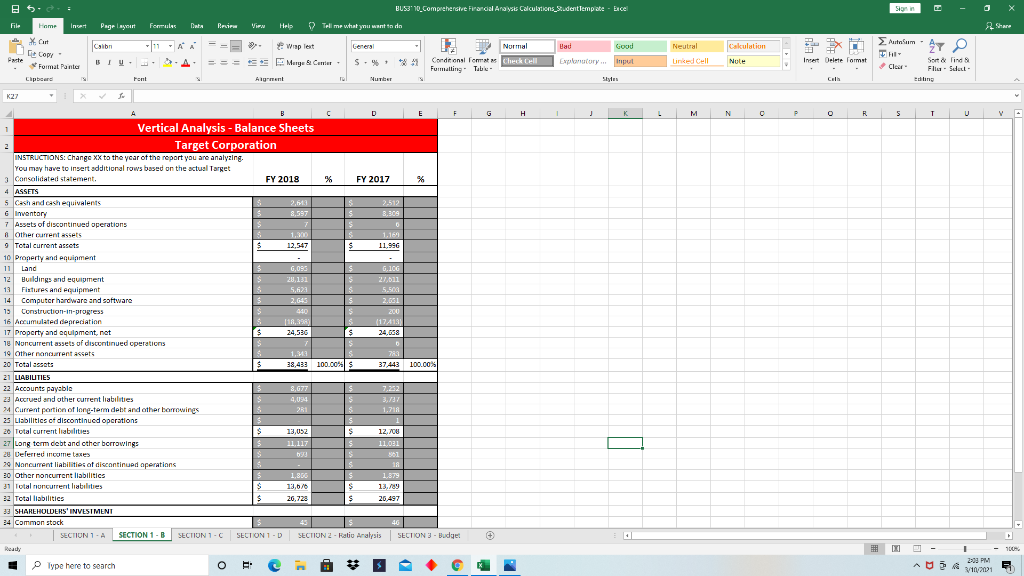Pick the red Font Color button
Viewport: 1024px width, 576px height.
pos(185,63)
